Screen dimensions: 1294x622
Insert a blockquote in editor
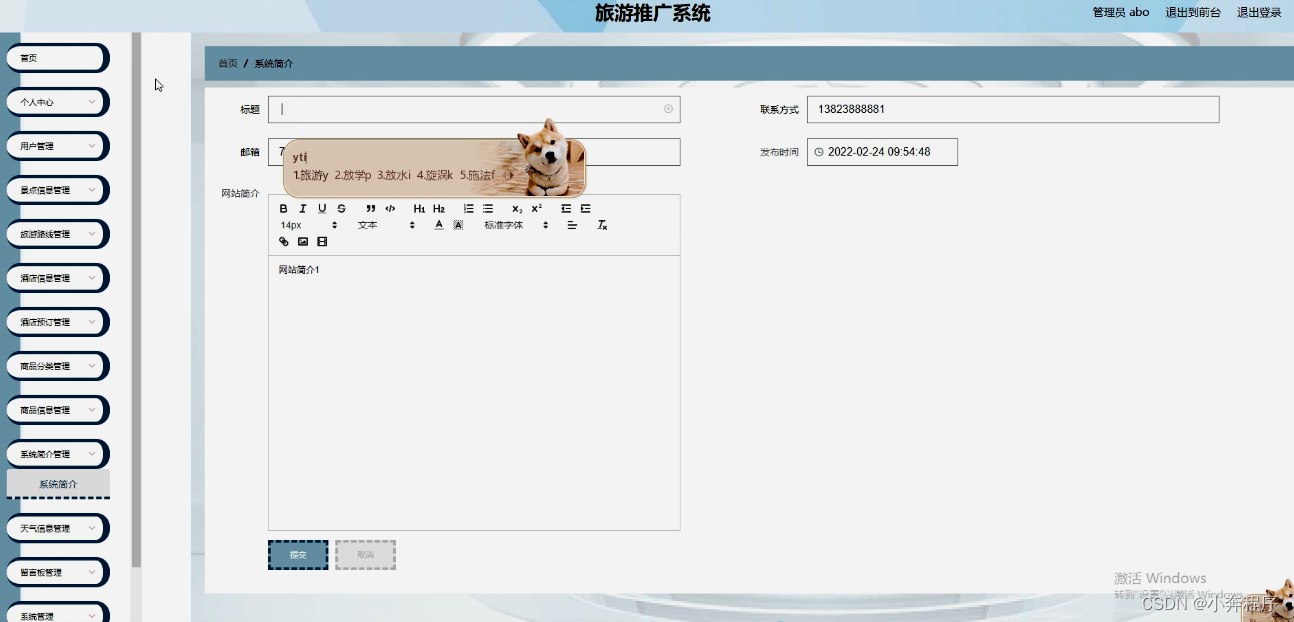[371, 209]
